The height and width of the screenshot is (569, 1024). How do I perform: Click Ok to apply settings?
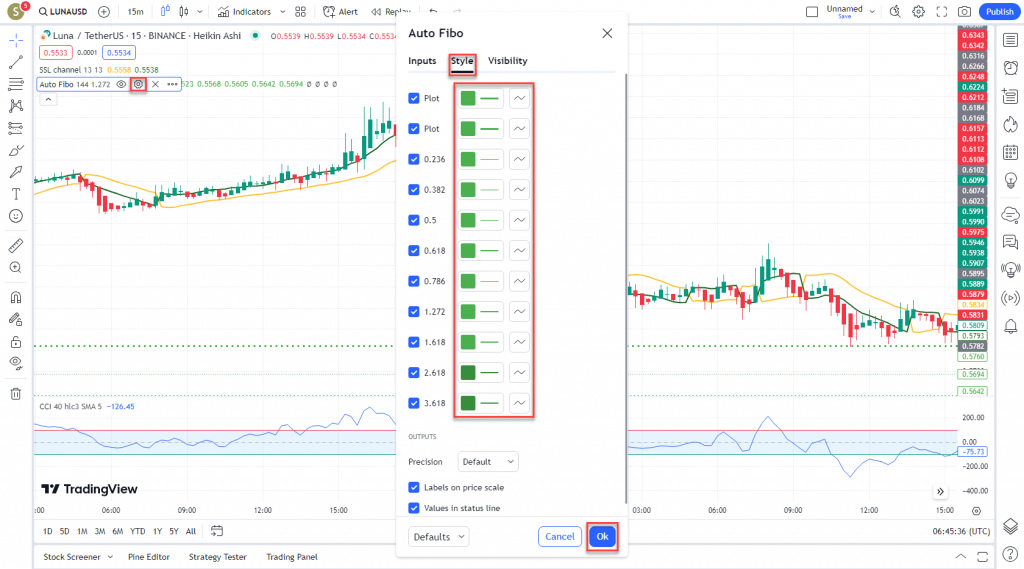click(602, 537)
